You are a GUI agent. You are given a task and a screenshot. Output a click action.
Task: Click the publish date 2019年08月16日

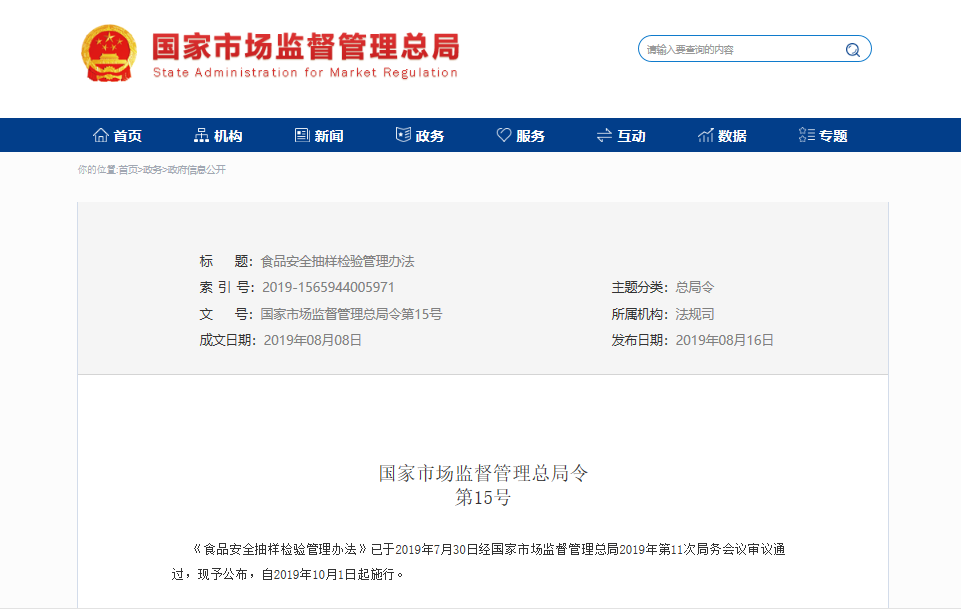(725, 340)
